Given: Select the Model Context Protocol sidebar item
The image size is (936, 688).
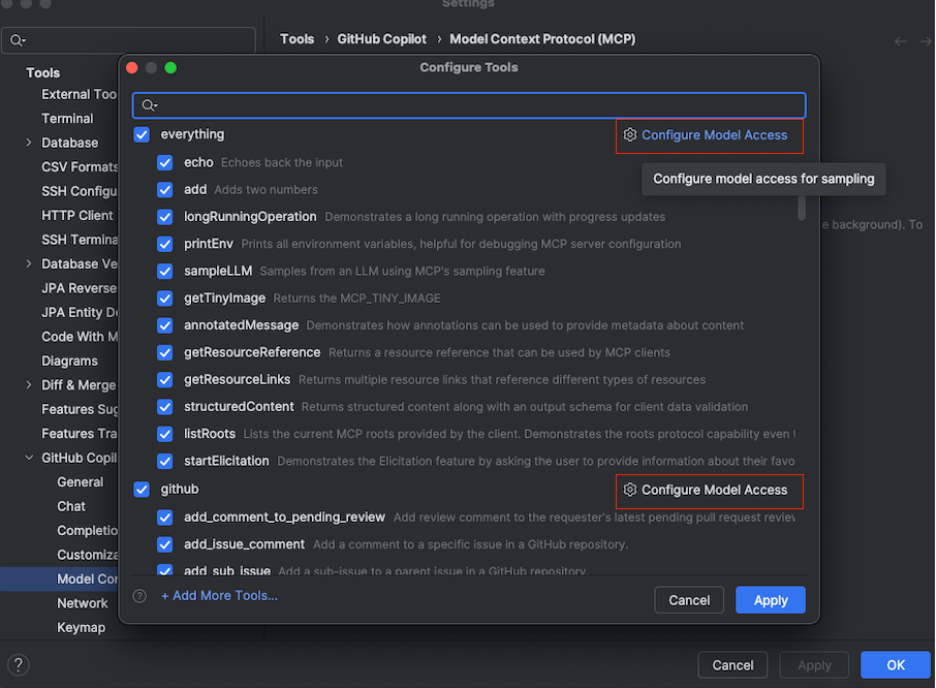Looking at the screenshot, I should pos(60,579).
